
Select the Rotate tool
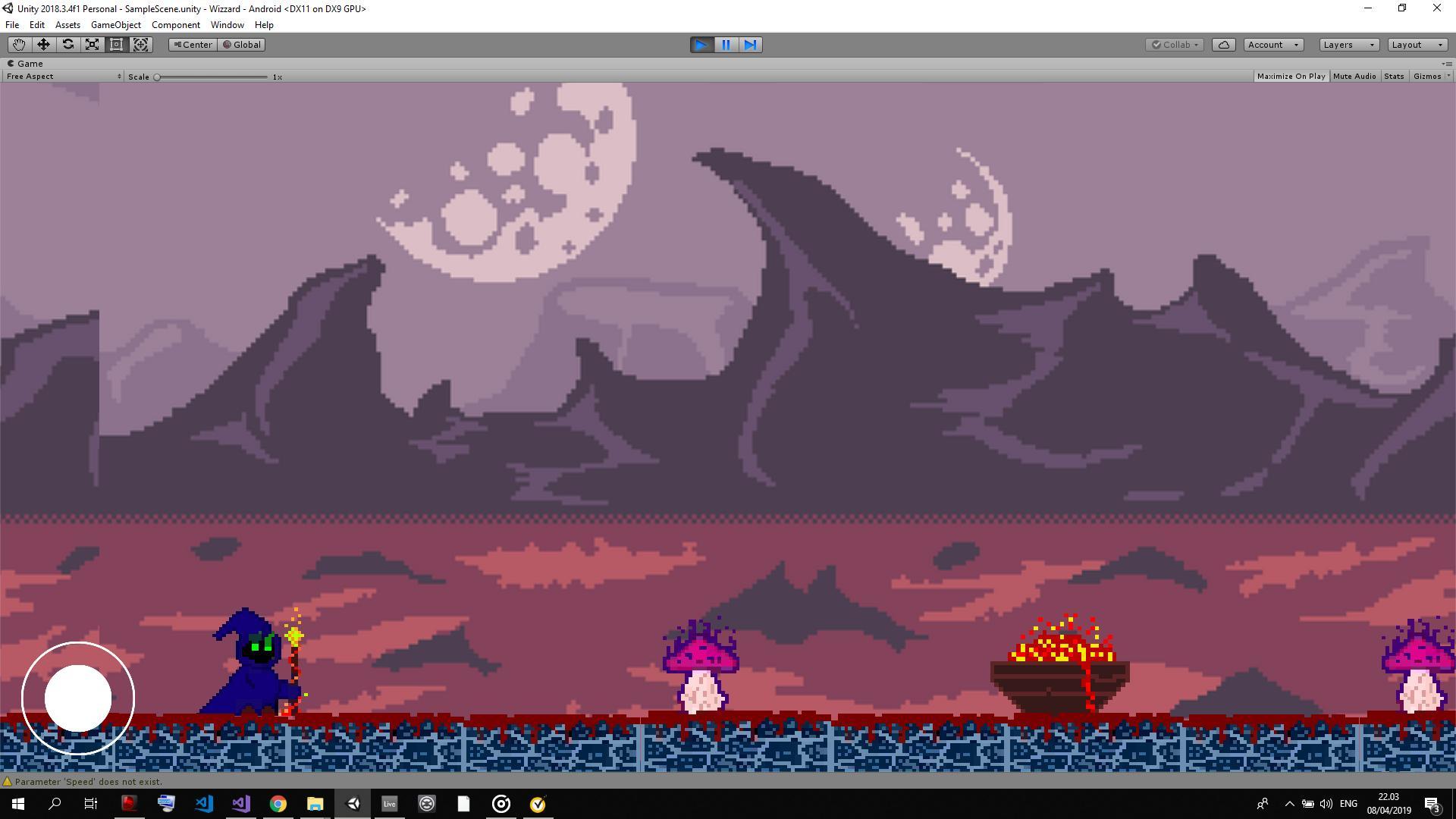(67, 45)
